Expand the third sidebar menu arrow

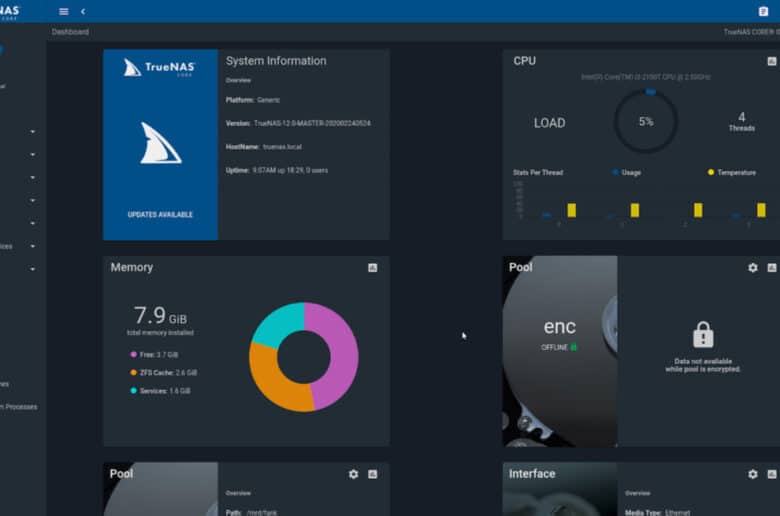[32, 177]
